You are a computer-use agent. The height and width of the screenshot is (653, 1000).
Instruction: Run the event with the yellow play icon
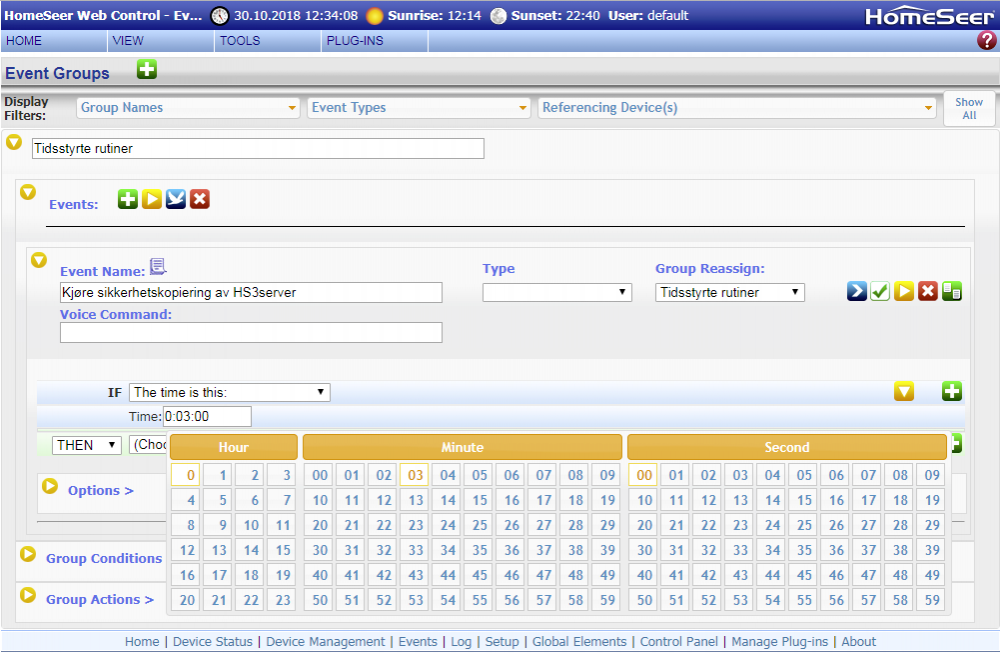(x=904, y=291)
